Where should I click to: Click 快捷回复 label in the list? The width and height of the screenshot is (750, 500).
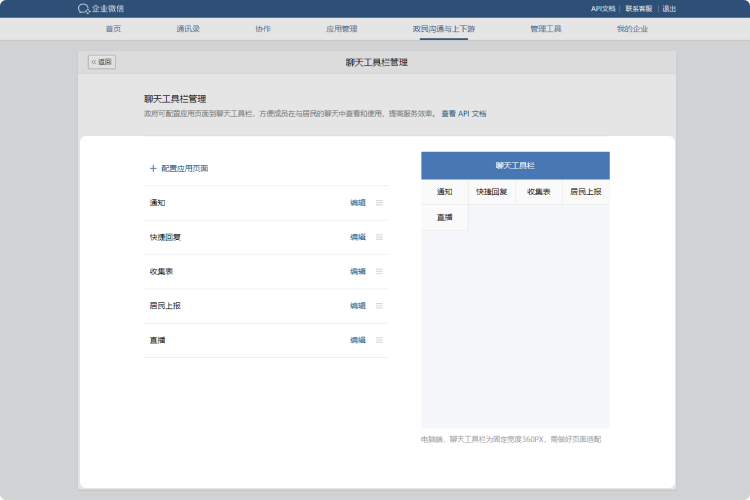(x=165, y=237)
